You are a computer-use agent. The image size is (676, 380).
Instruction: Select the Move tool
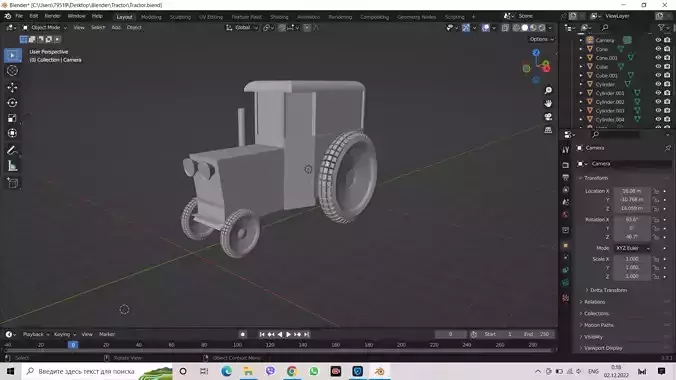[x=12, y=88]
